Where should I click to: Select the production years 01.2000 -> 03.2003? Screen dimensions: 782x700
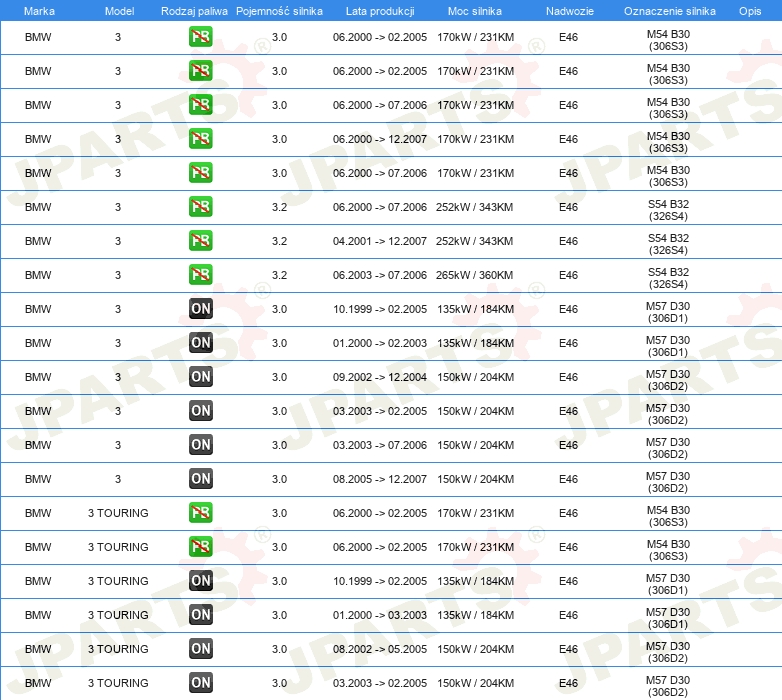point(380,615)
